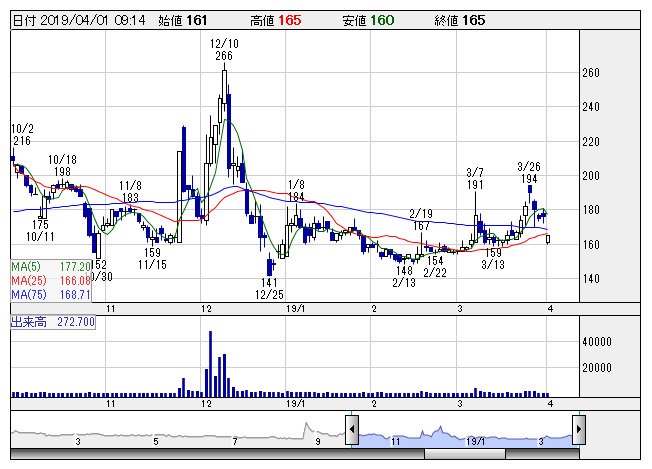The width and height of the screenshot is (652, 469).
Task: Click the 10/2 high label at 216
Action: point(22,136)
